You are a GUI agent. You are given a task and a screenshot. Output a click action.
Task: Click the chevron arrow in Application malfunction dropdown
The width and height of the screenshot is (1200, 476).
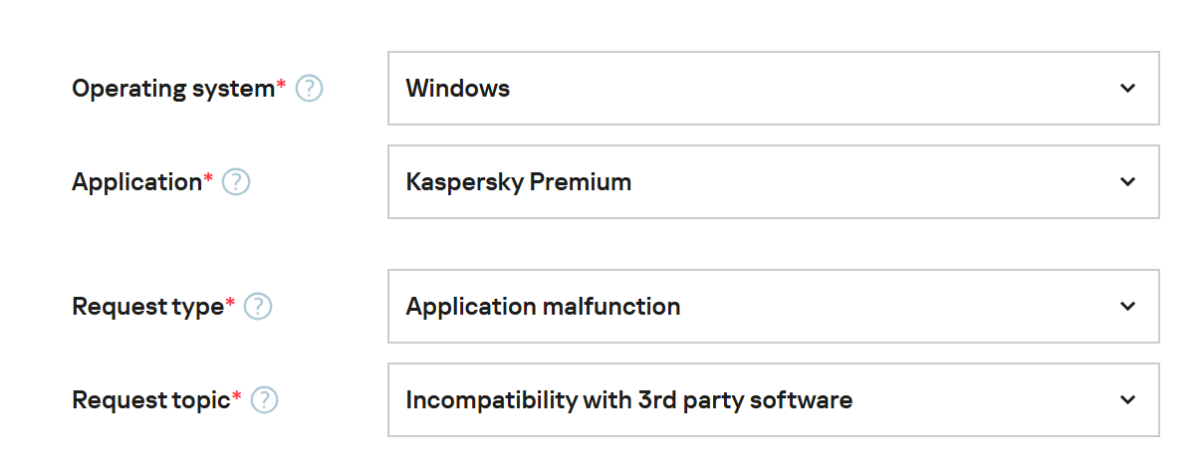pos(1128,306)
